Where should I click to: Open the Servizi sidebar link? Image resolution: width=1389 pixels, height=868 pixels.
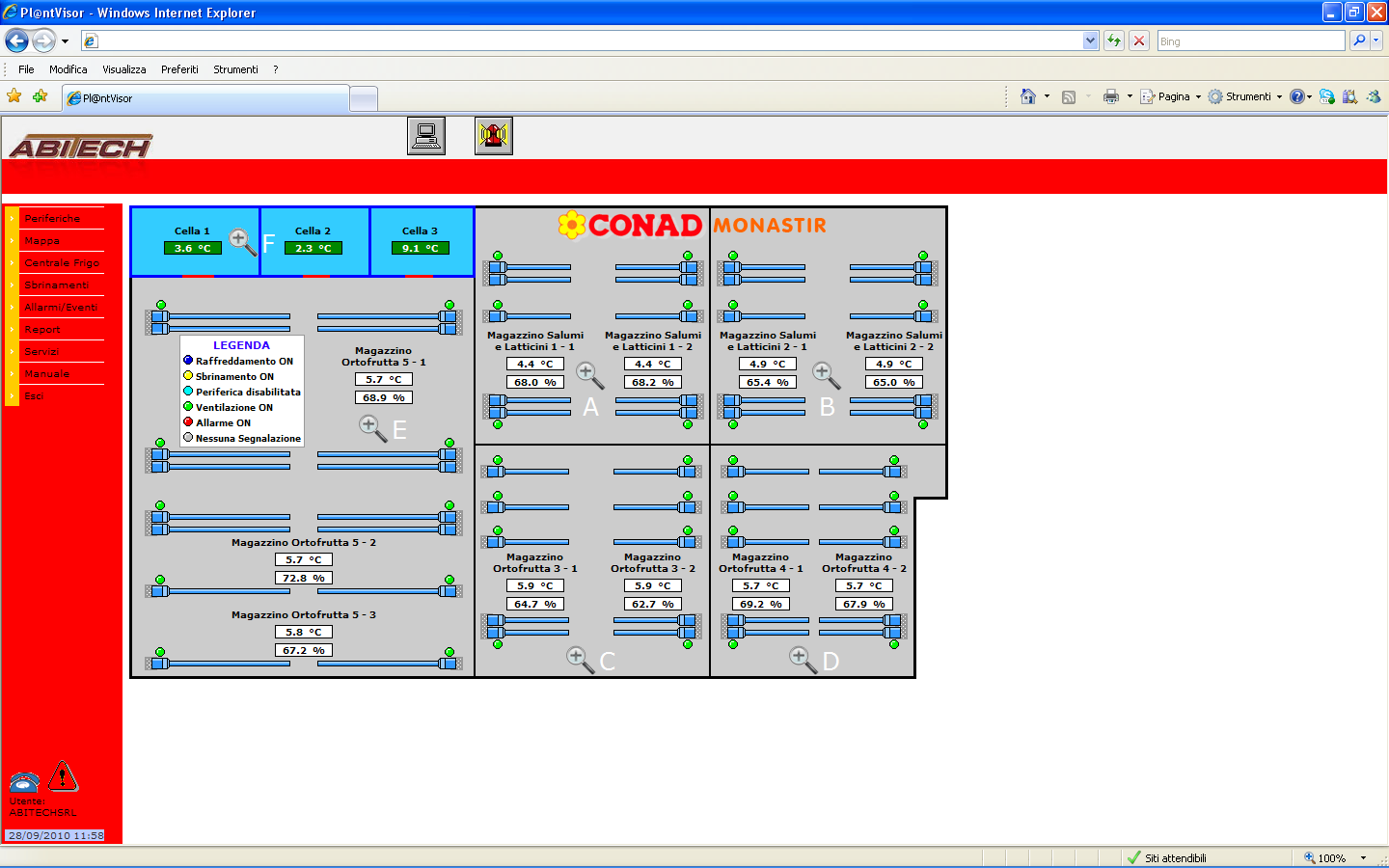tap(41, 352)
